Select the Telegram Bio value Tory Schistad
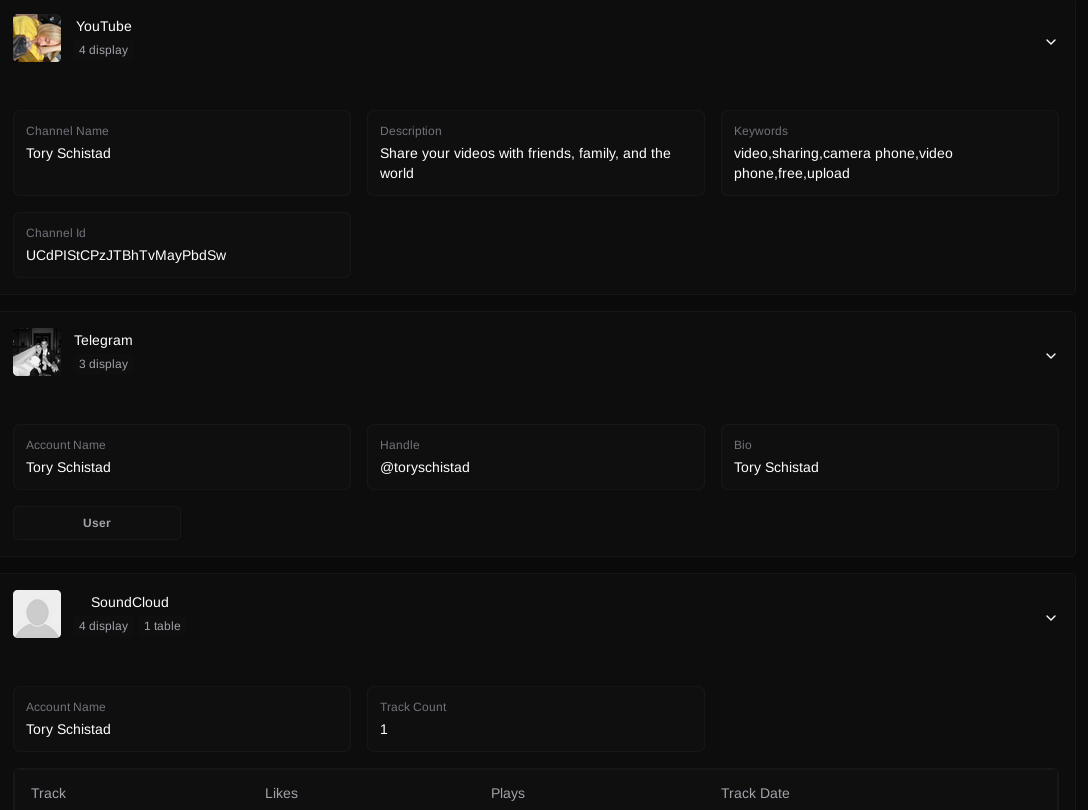1088x810 pixels. tap(776, 467)
